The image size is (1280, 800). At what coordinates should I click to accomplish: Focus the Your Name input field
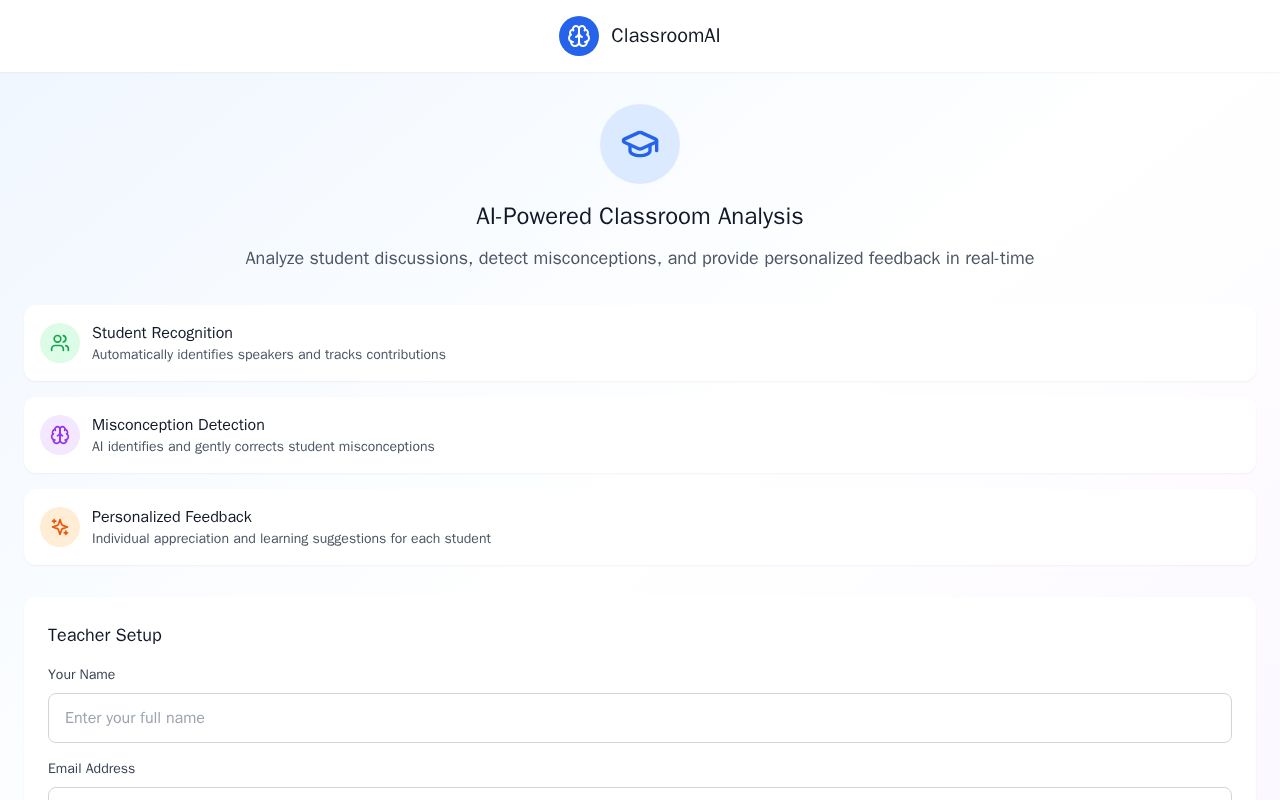click(x=640, y=718)
